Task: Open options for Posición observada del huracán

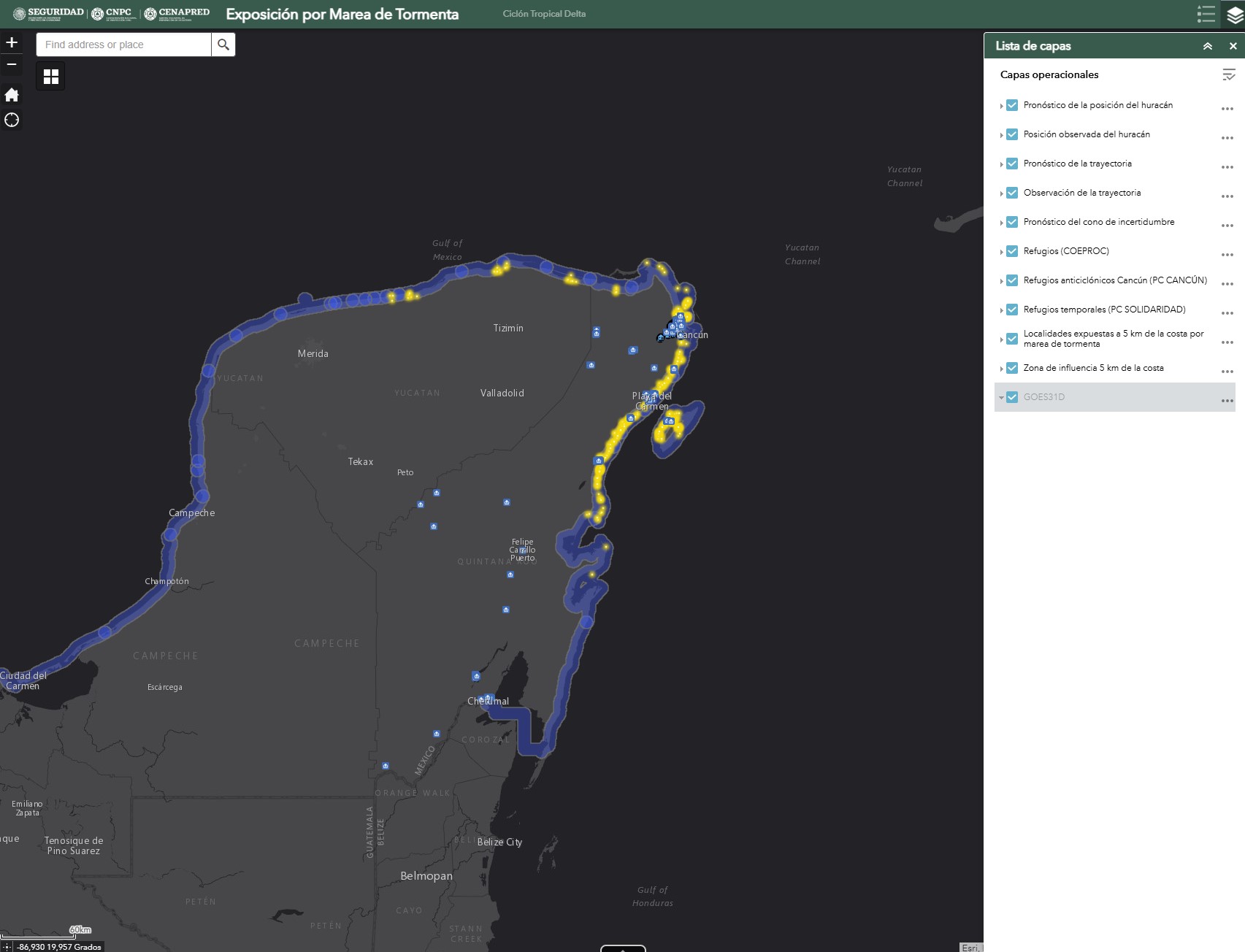Action: [1227, 137]
